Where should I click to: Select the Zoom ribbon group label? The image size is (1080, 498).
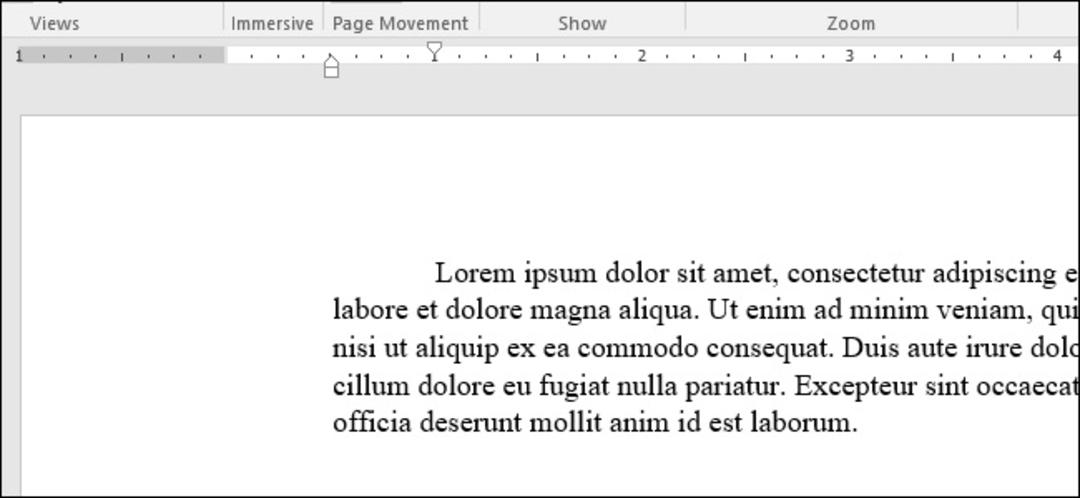[x=851, y=23]
